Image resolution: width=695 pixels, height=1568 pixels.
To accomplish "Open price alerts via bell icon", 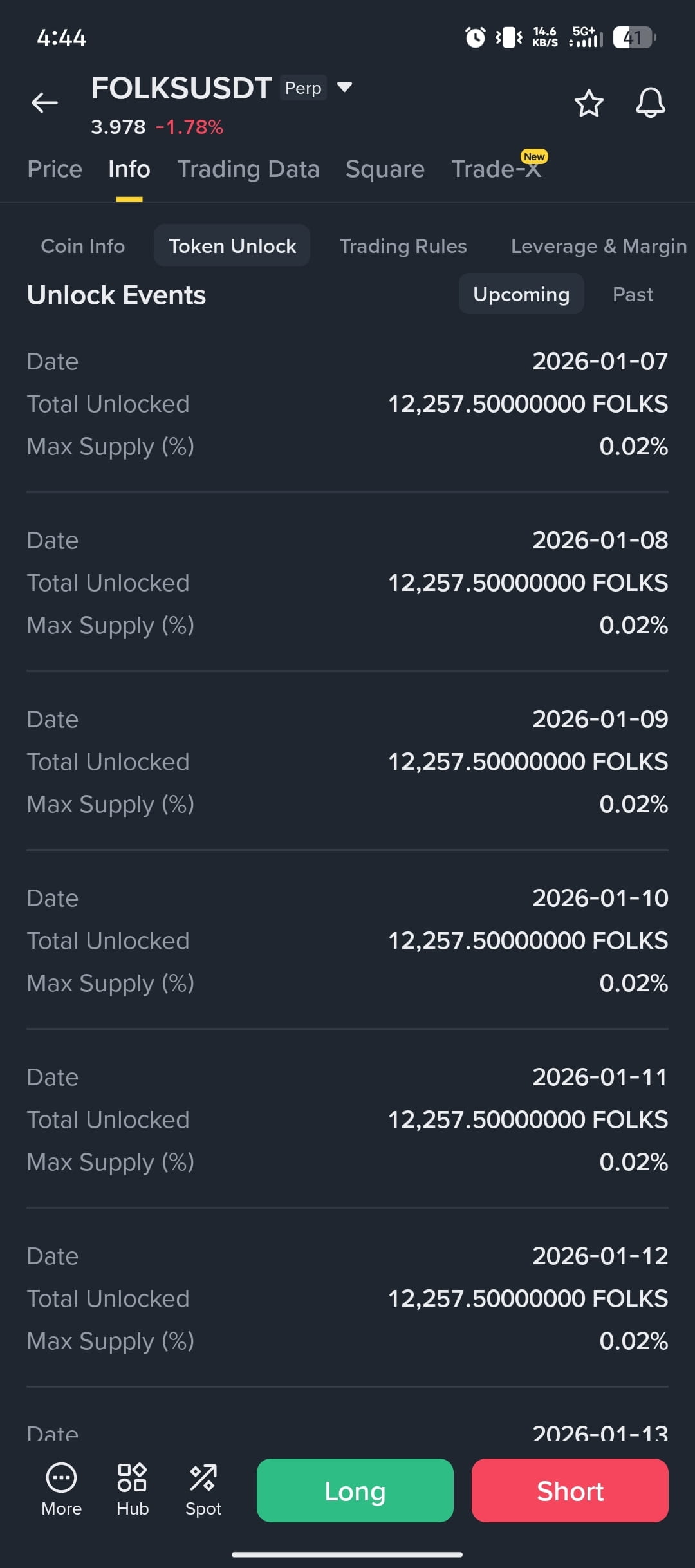I will click(651, 103).
